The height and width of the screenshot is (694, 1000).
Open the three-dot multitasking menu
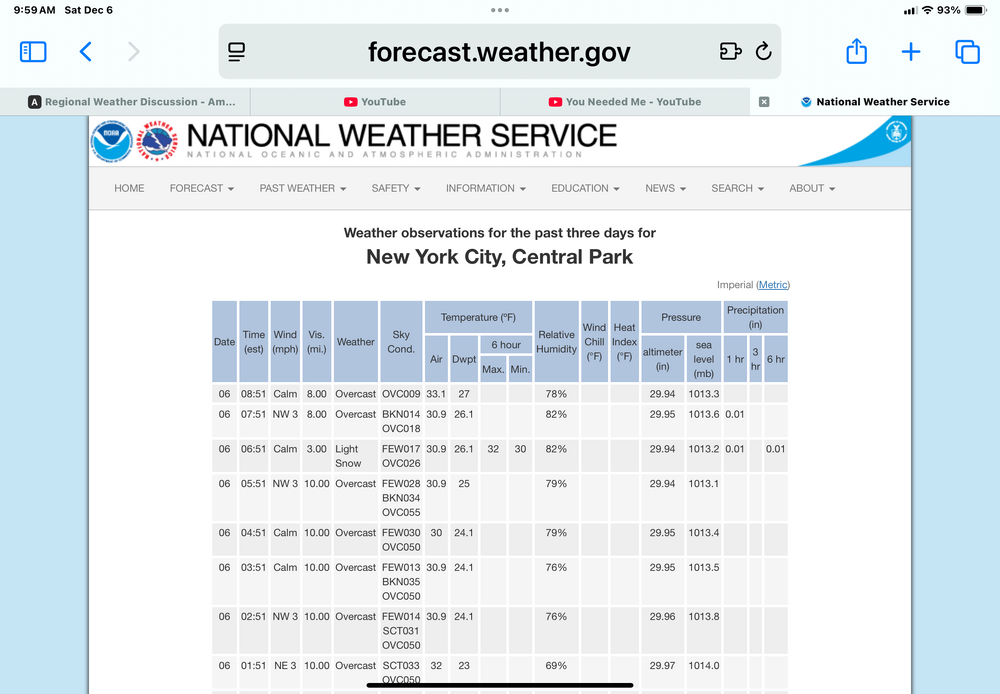pyautogui.click(x=500, y=10)
